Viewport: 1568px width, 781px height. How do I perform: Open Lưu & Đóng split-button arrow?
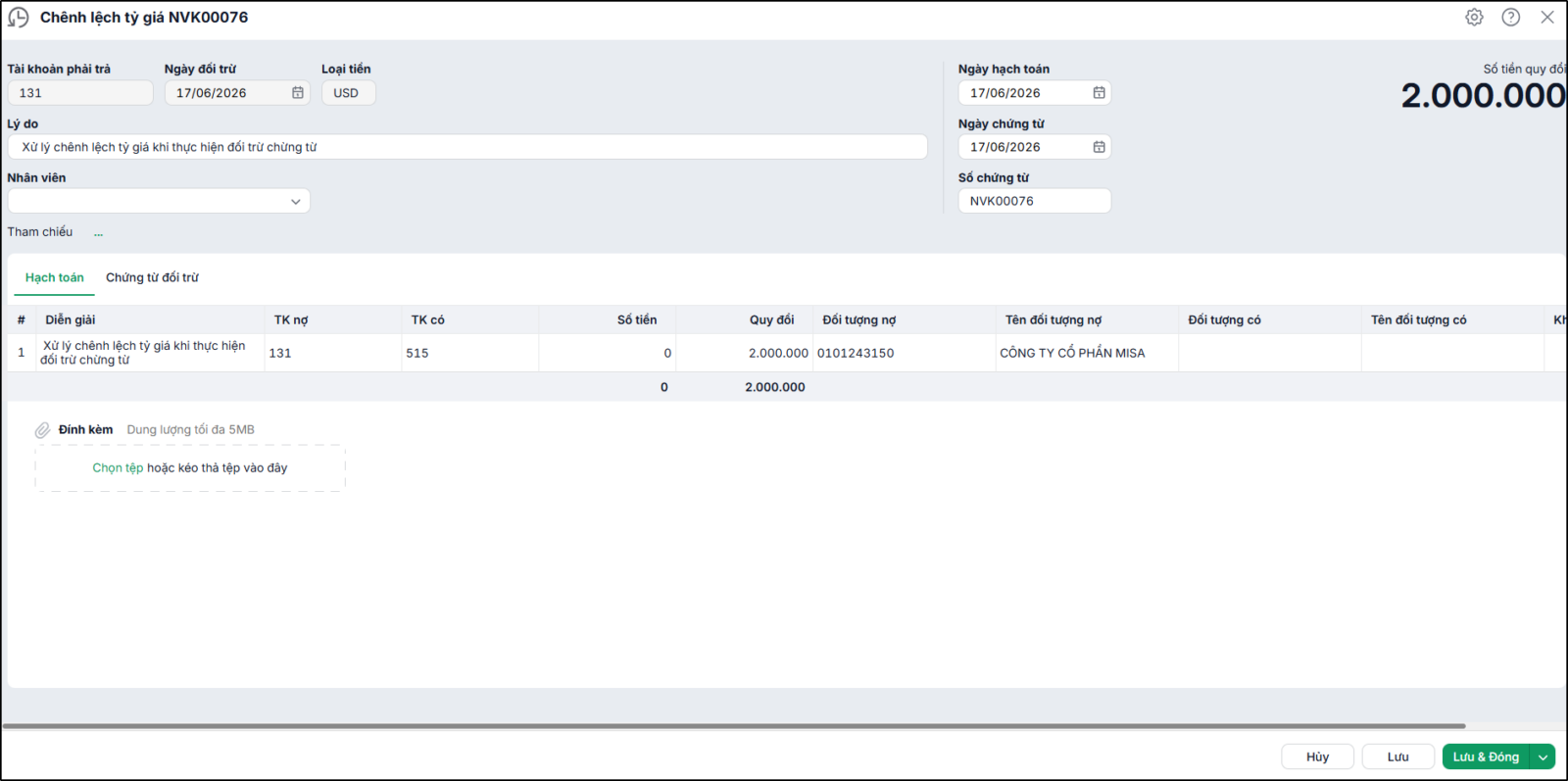[x=1543, y=757]
